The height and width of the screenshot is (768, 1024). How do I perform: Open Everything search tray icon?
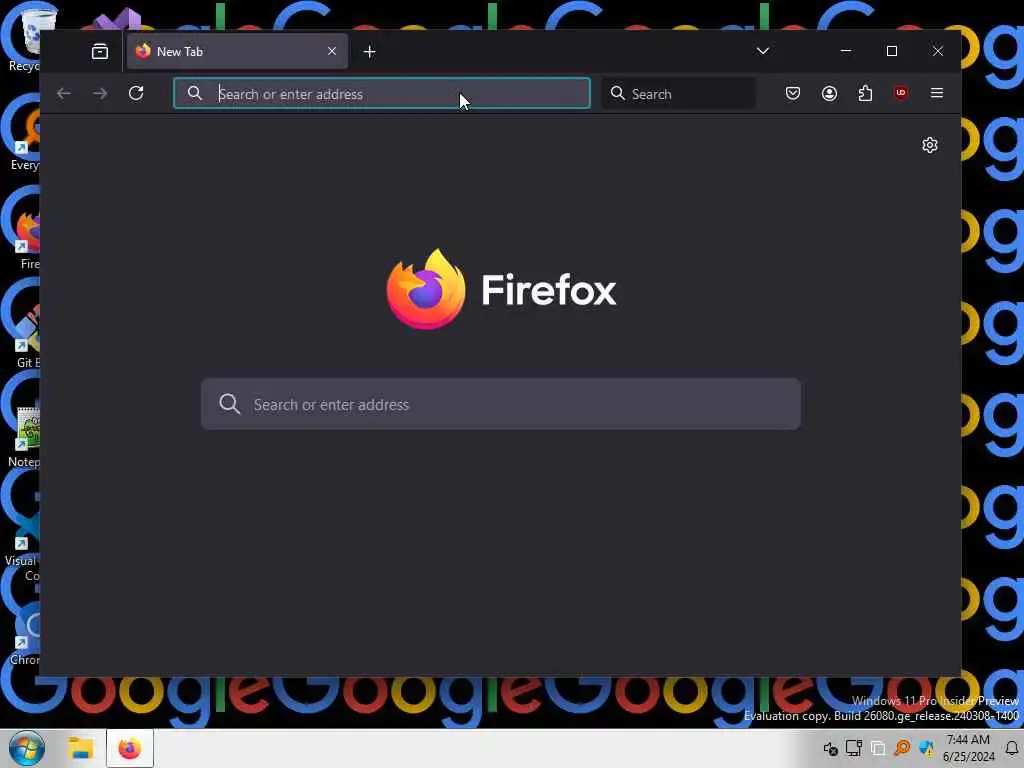(x=902, y=748)
